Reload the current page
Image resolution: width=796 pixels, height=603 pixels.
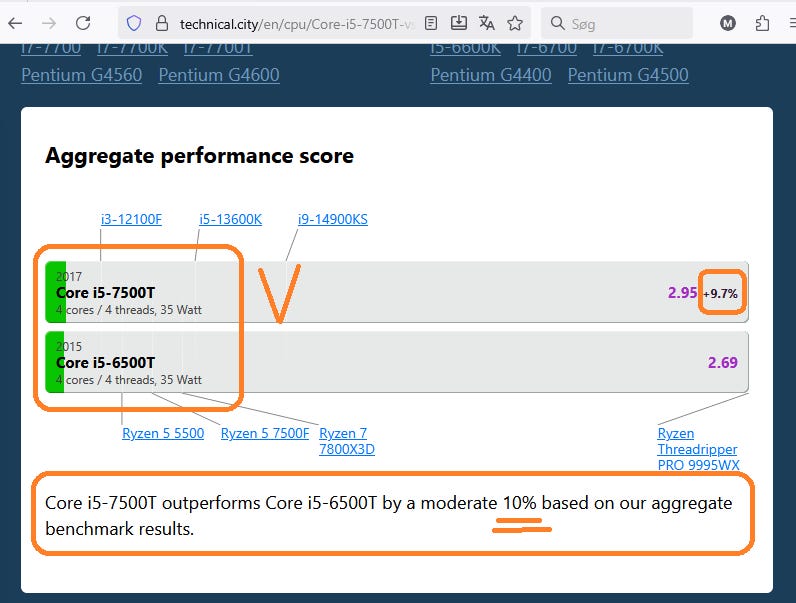coord(83,23)
